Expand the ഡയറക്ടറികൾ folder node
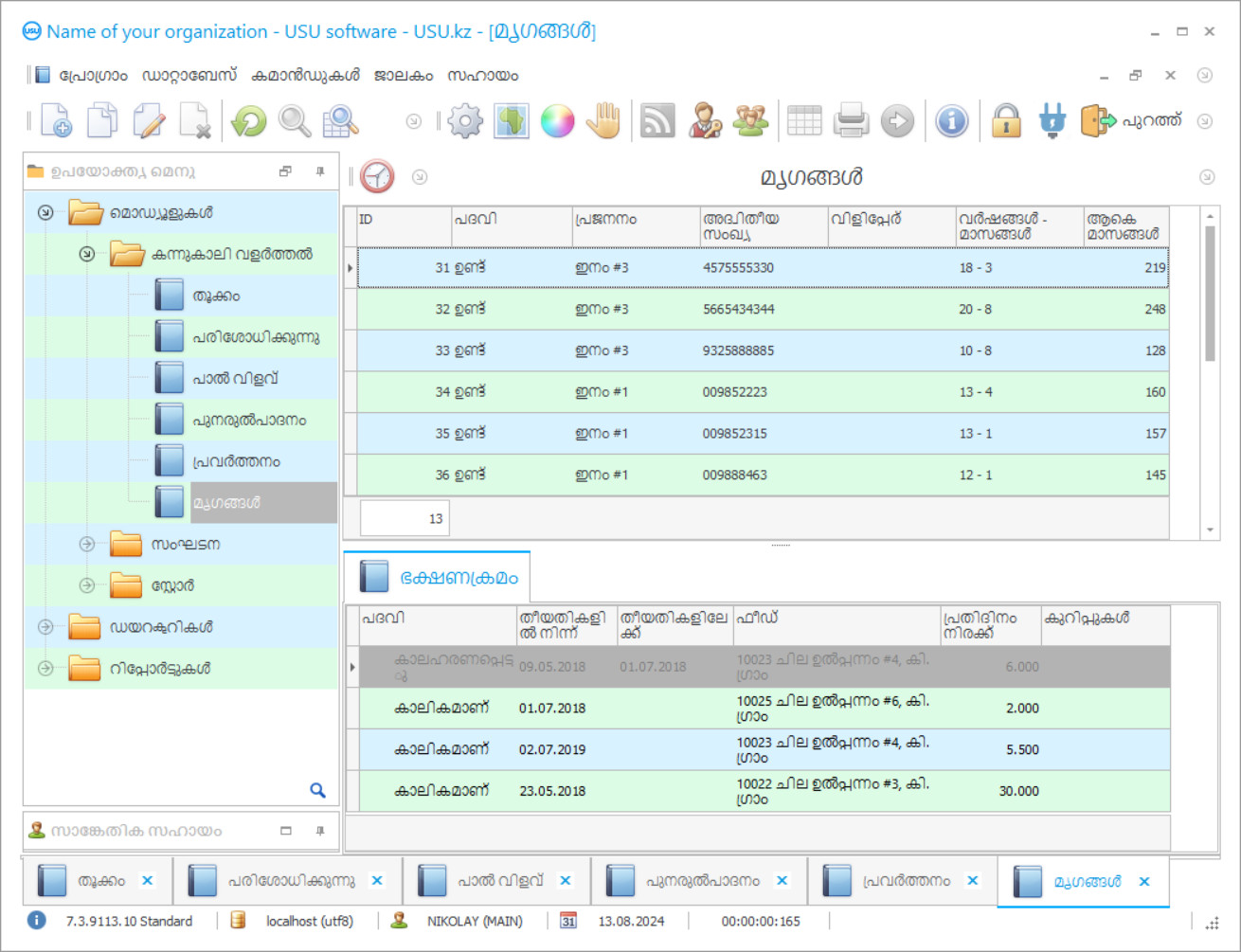This screenshot has width=1241, height=952. [x=45, y=626]
